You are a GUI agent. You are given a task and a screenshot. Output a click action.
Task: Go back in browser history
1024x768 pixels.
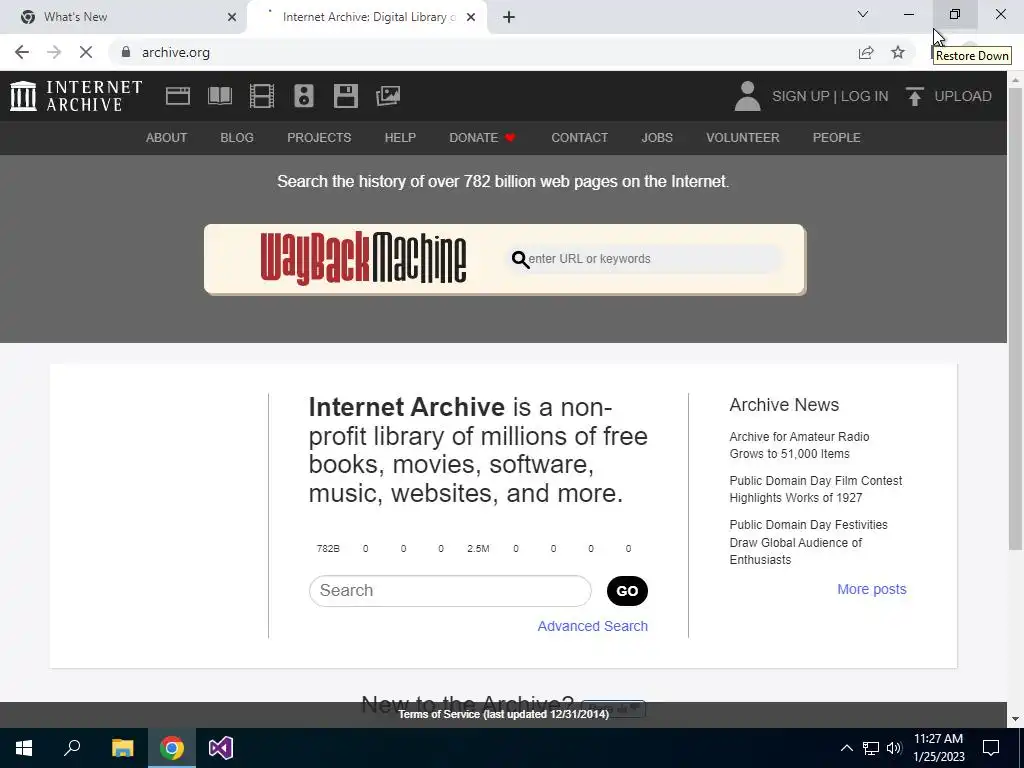click(22, 52)
